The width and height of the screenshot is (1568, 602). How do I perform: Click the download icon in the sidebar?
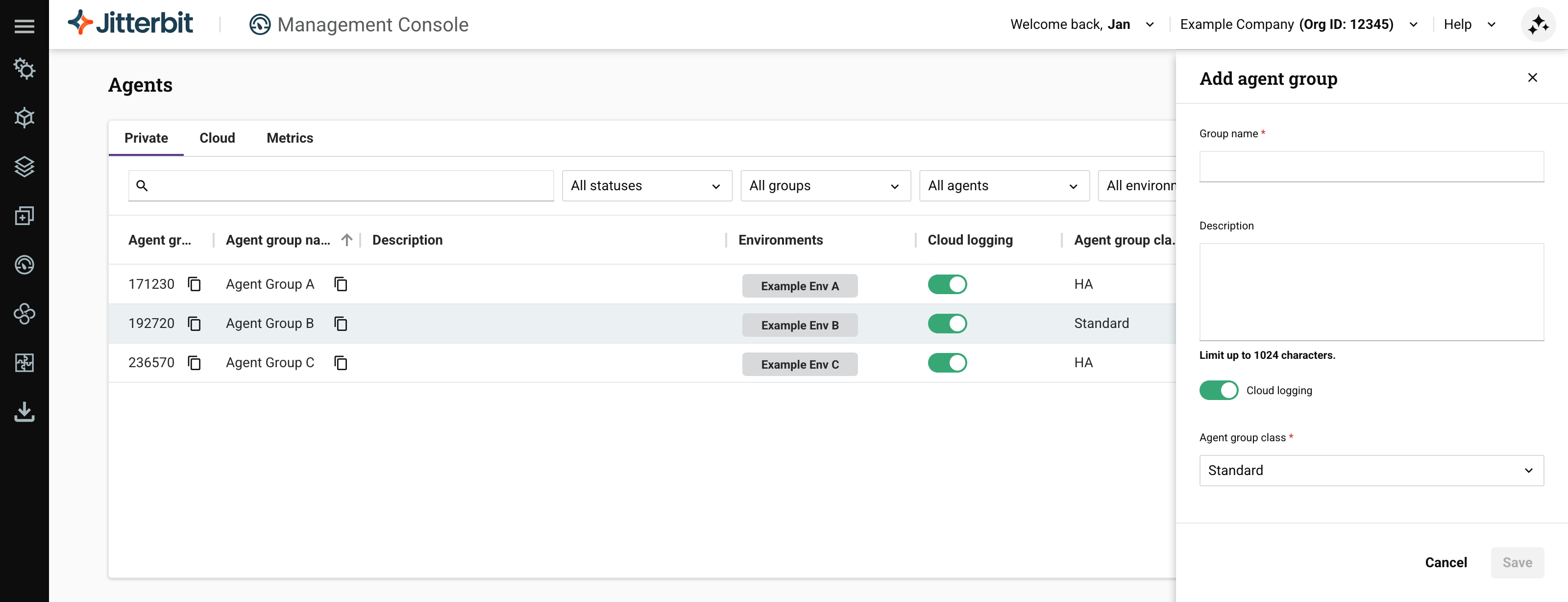pos(24,411)
